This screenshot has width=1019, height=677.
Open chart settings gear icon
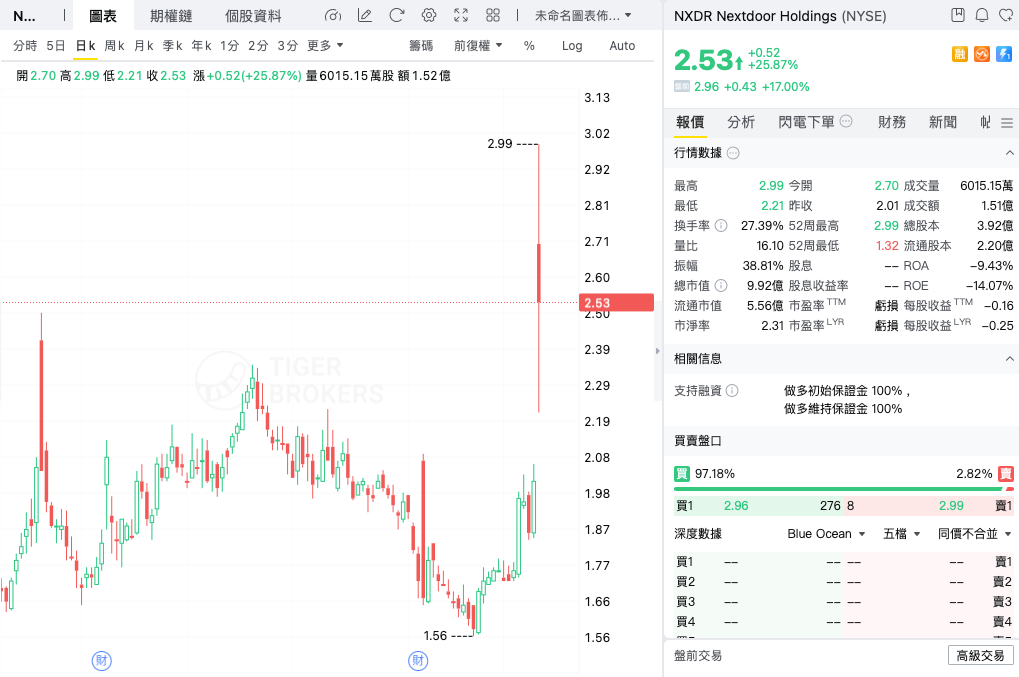click(429, 16)
